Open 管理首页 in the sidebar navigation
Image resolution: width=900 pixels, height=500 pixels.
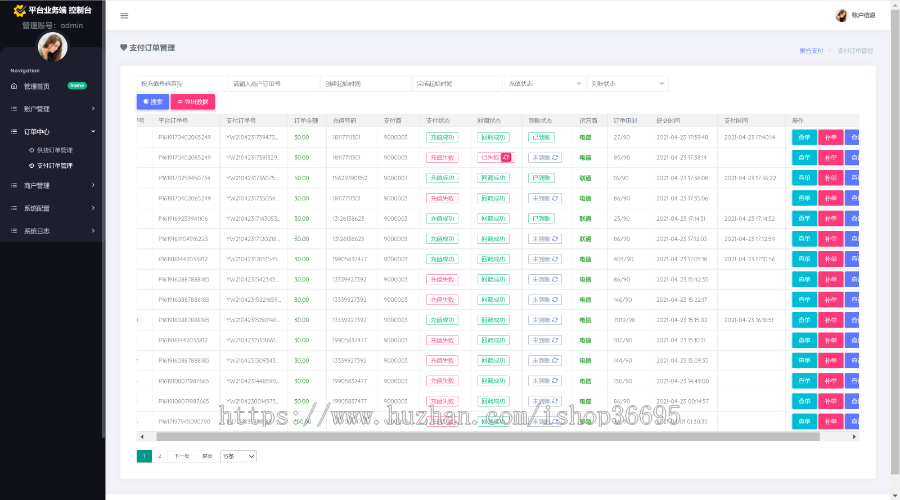(37, 86)
